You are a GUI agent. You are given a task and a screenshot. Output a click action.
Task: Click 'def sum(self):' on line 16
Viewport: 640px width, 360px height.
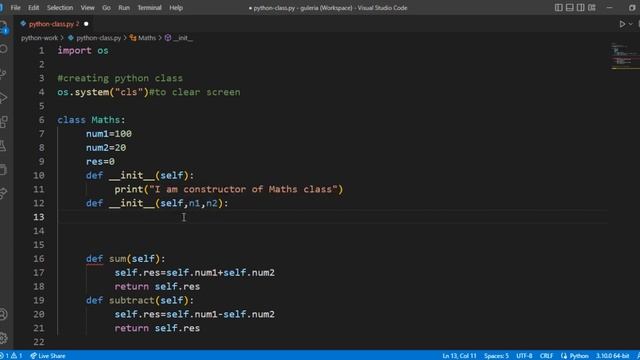(126, 259)
